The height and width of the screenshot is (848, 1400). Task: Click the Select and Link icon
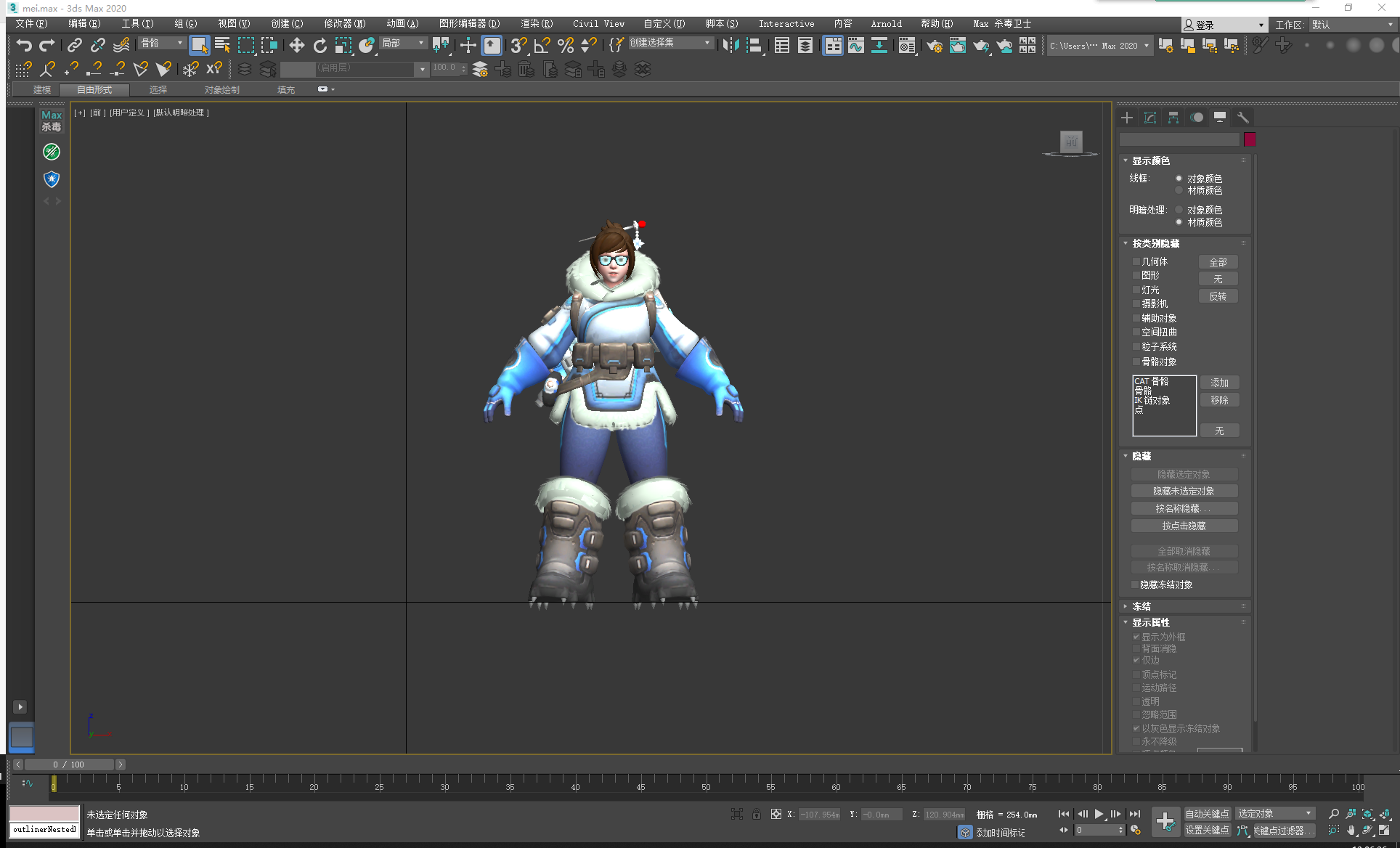pos(74,46)
